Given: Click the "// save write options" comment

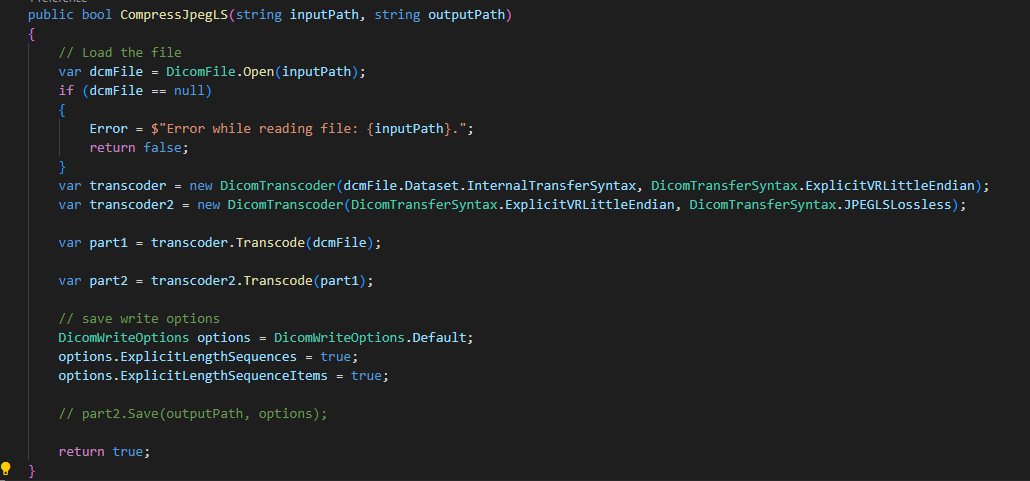Looking at the screenshot, I should click(x=139, y=319).
